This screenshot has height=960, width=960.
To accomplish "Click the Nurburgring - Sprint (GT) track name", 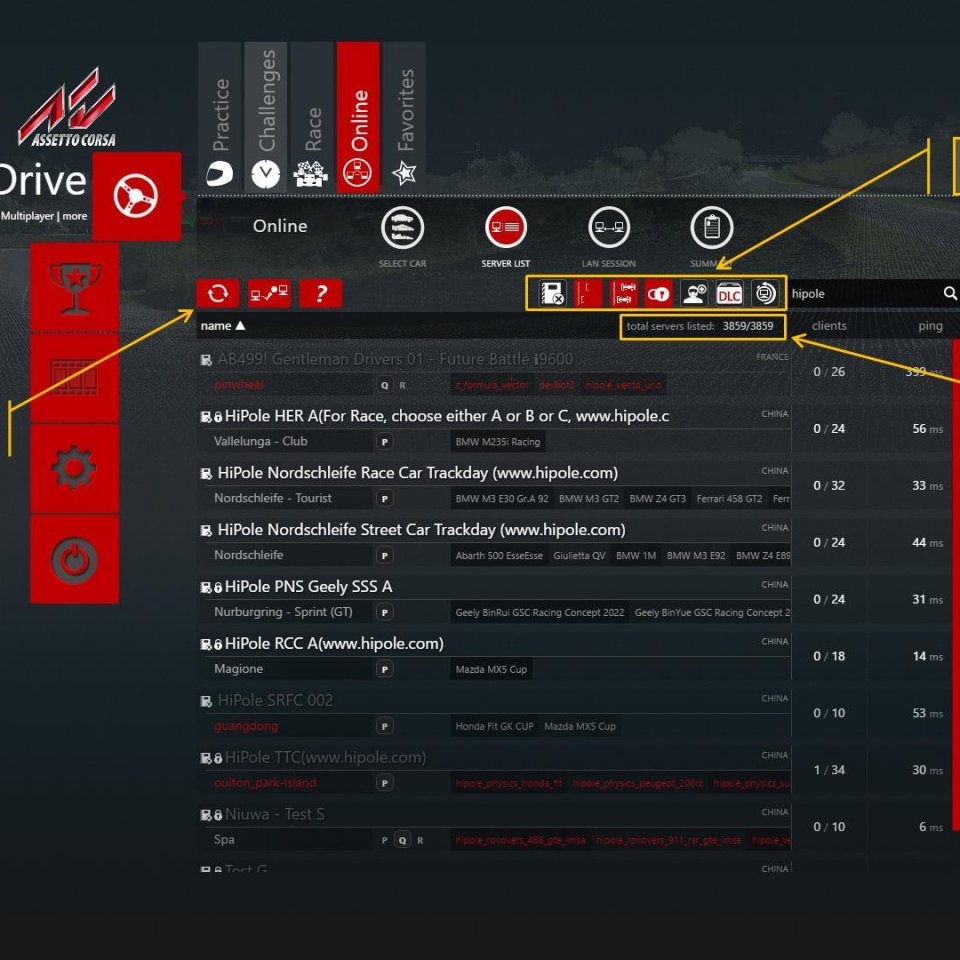I will pyautogui.click(x=283, y=612).
